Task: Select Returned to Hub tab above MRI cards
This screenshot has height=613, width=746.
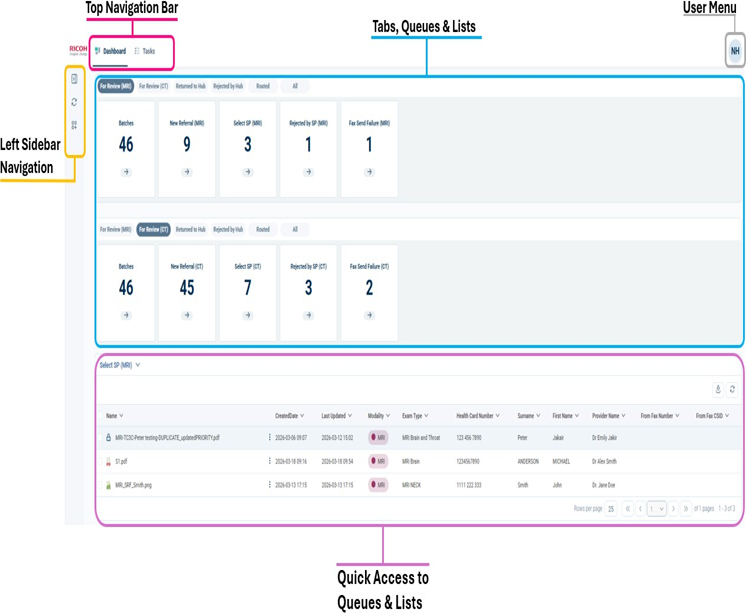Action: coord(191,86)
